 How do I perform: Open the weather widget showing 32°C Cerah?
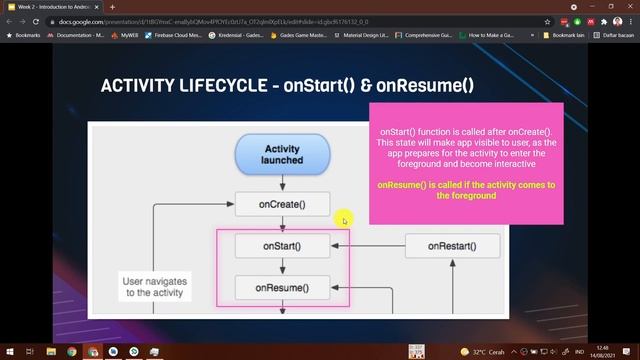482,352
